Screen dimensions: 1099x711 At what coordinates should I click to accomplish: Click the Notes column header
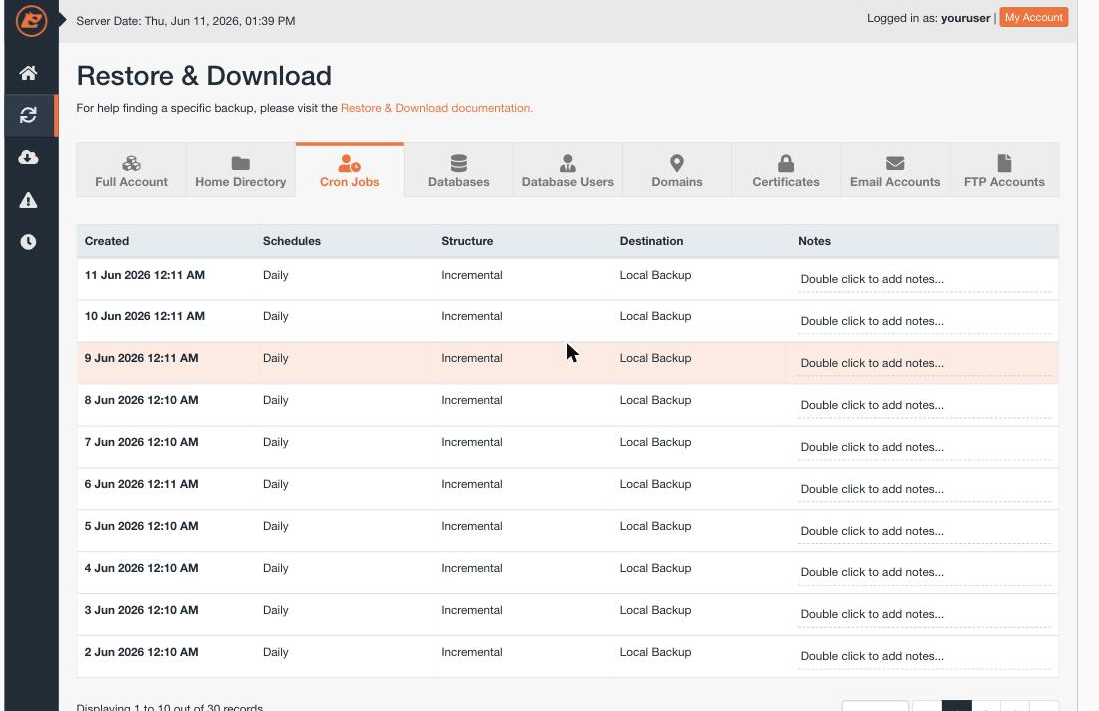pos(814,241)
